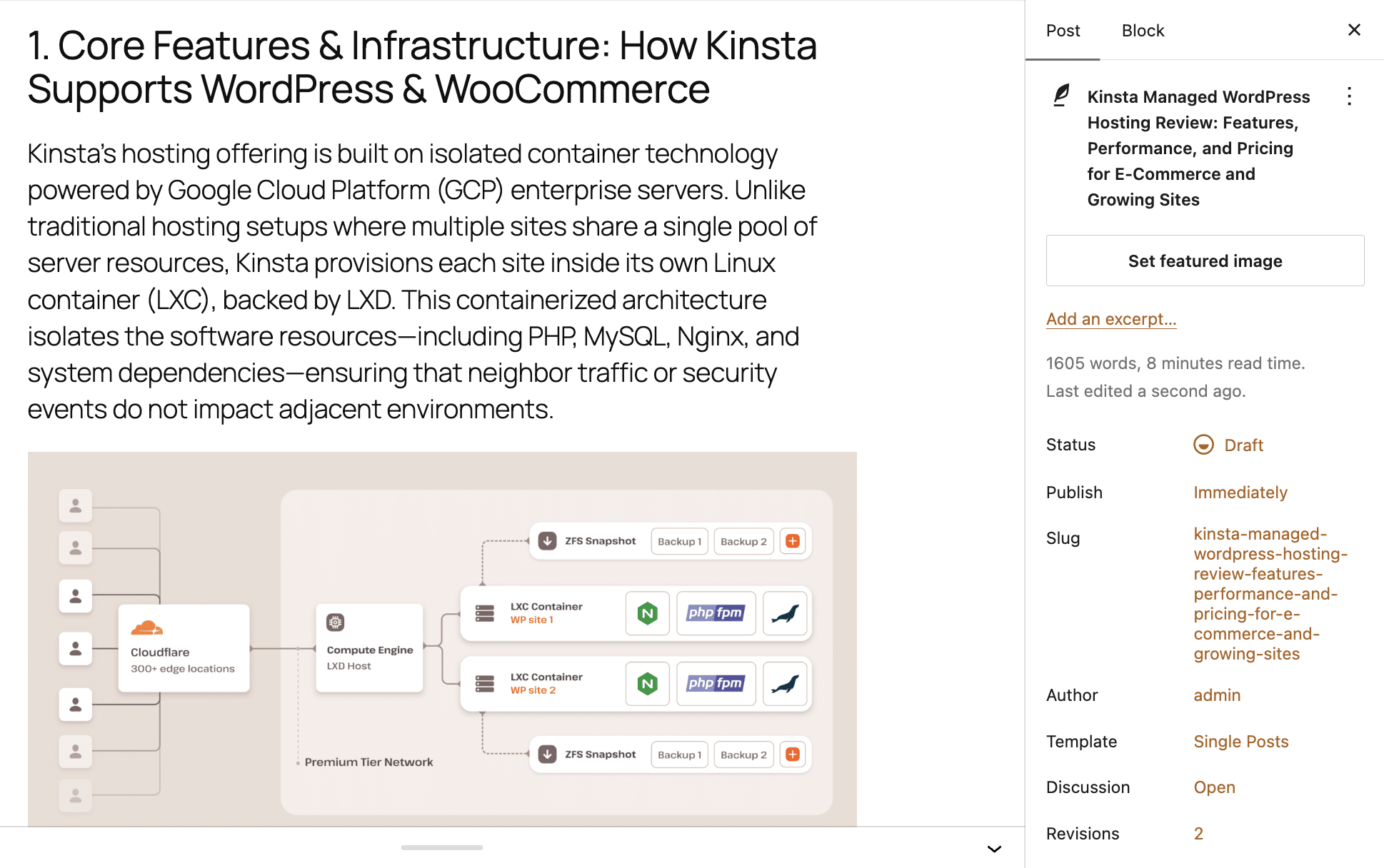Change the Single Posts template
Image resolution: width=1384 pixels, height=868 pixels.
[1241, 742]
